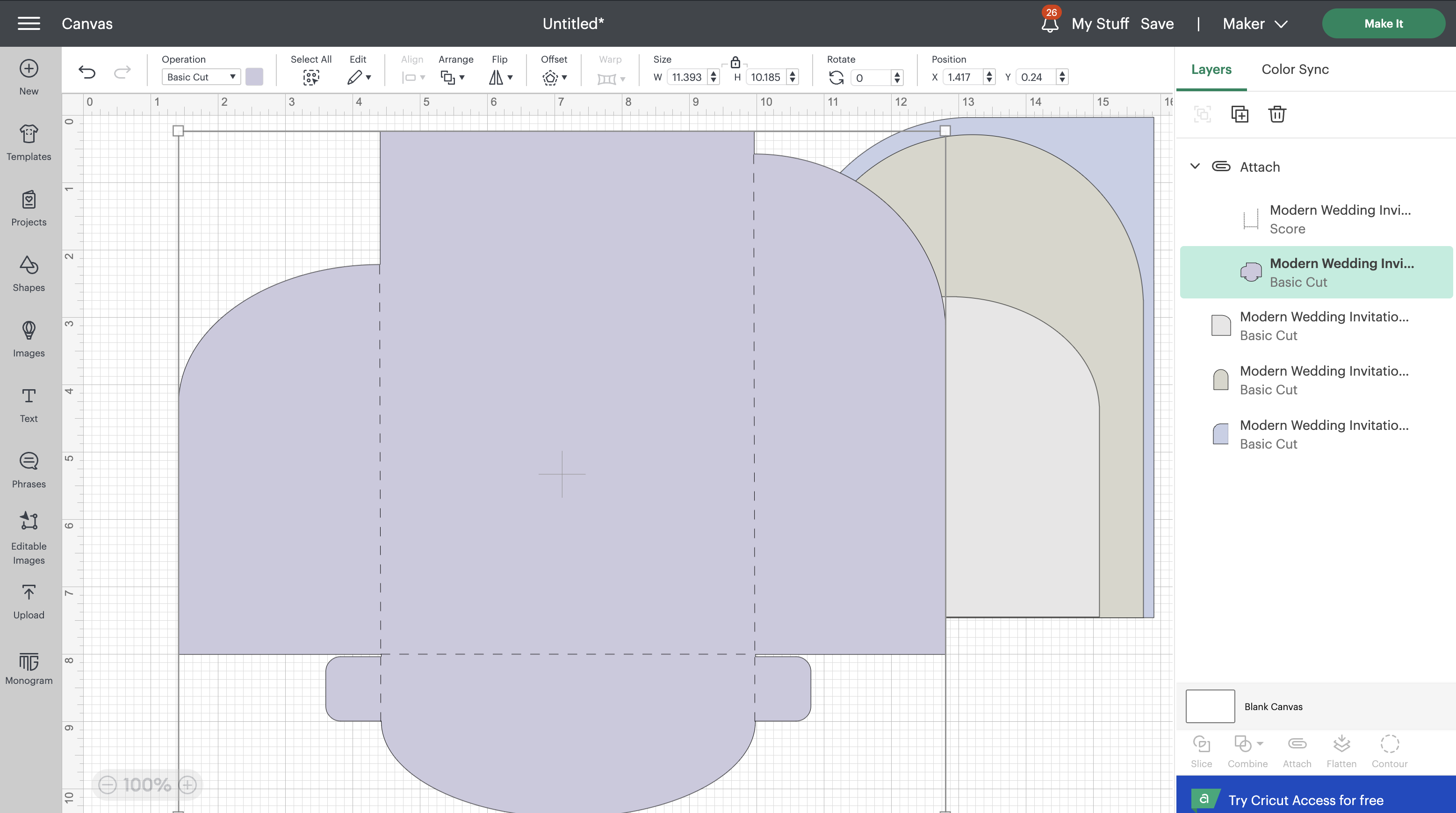Toggle the size aspect ratio lock
The image size is (1456, 813).
coord(735,62)
